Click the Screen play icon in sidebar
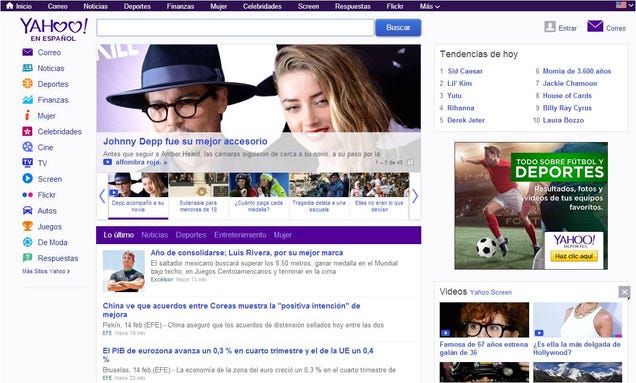 point(27,179)
